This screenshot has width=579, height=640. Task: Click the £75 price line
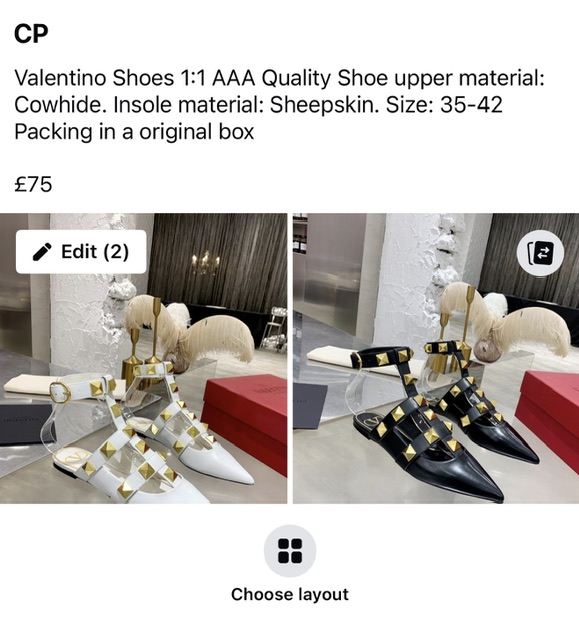coord(33,184)
